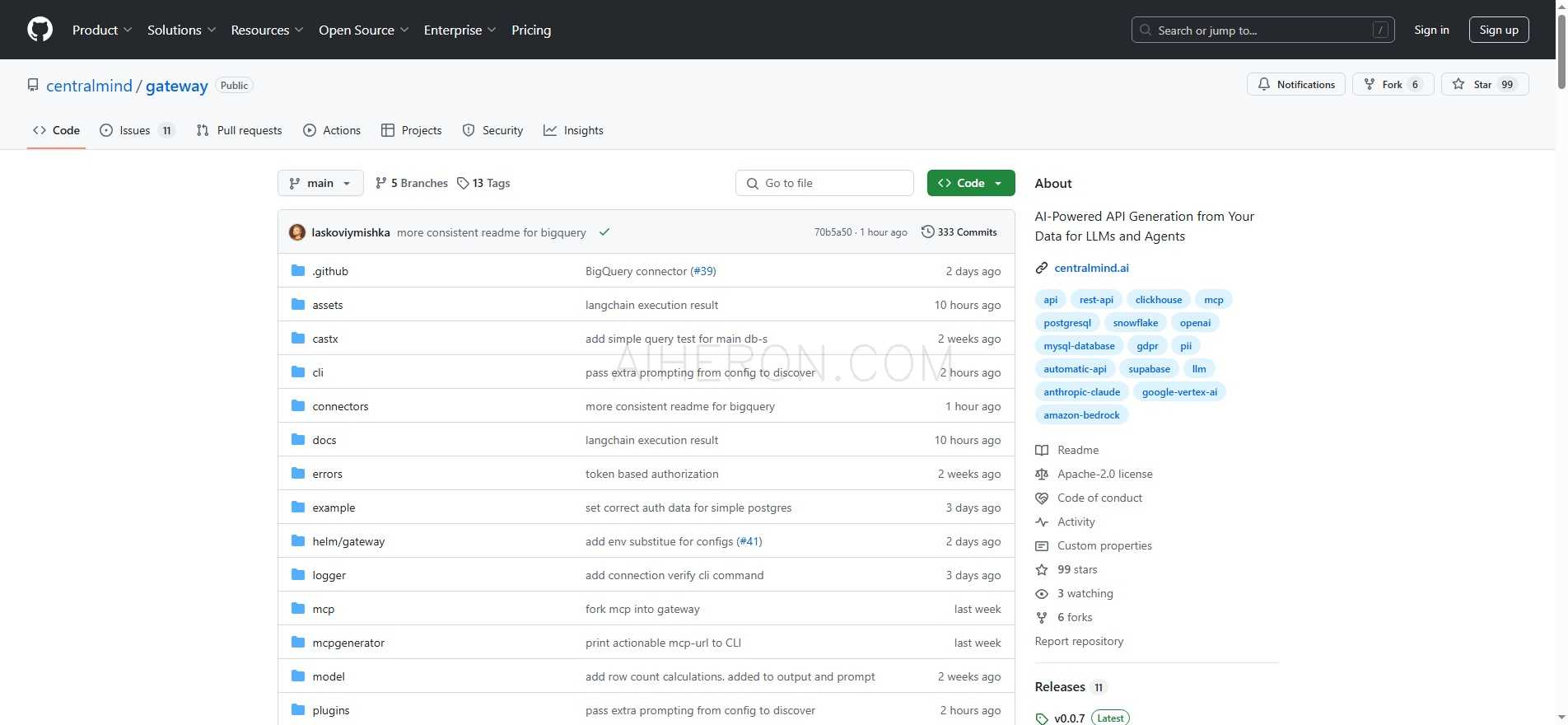
Task: Click the search magnifier icon in header
Action: [1146, 30]
